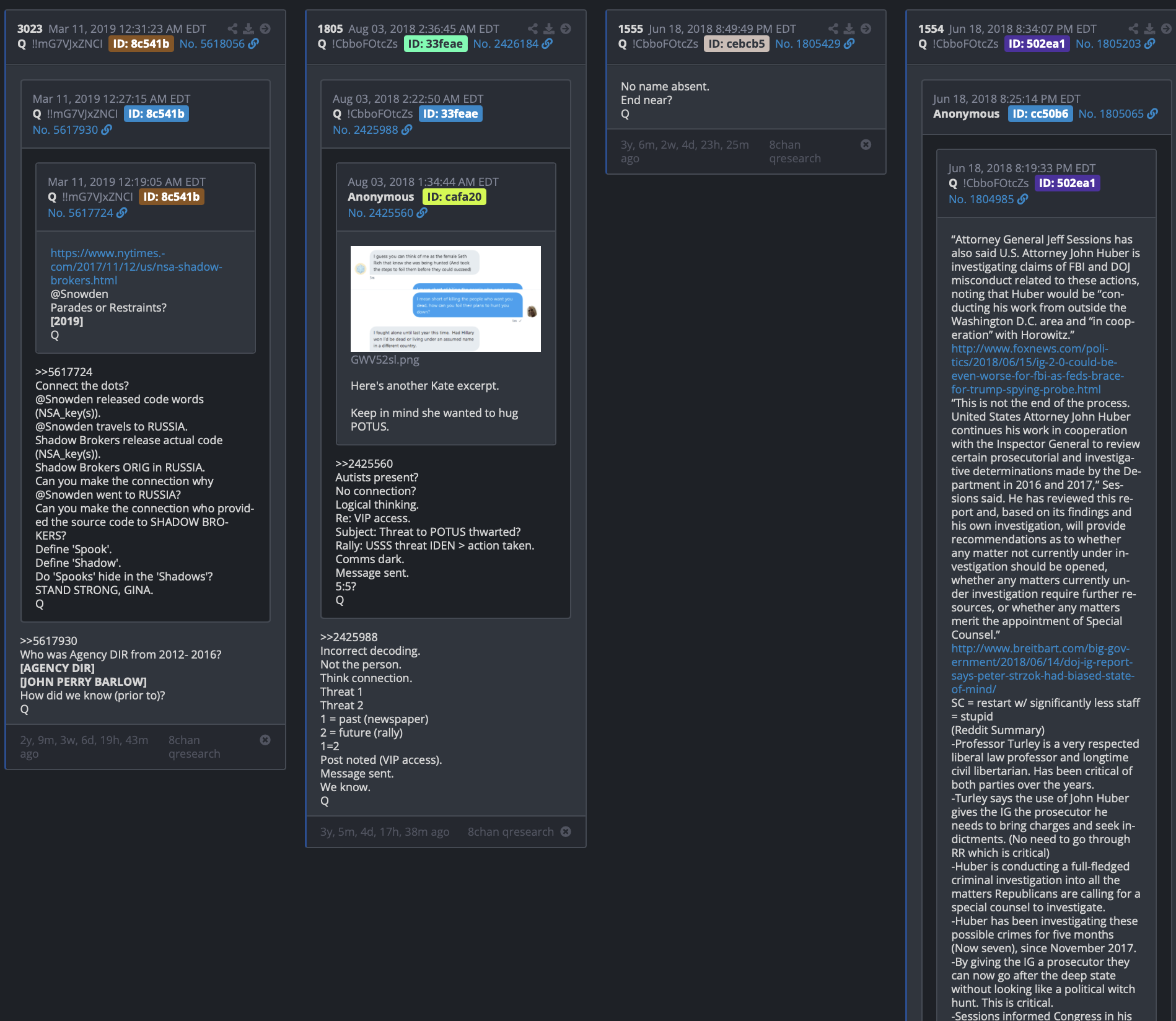Open the breitbart.com doj-ig-report link
Screen dimensions: 1176x1021
pyautogui.click(x=1043, y=669)
